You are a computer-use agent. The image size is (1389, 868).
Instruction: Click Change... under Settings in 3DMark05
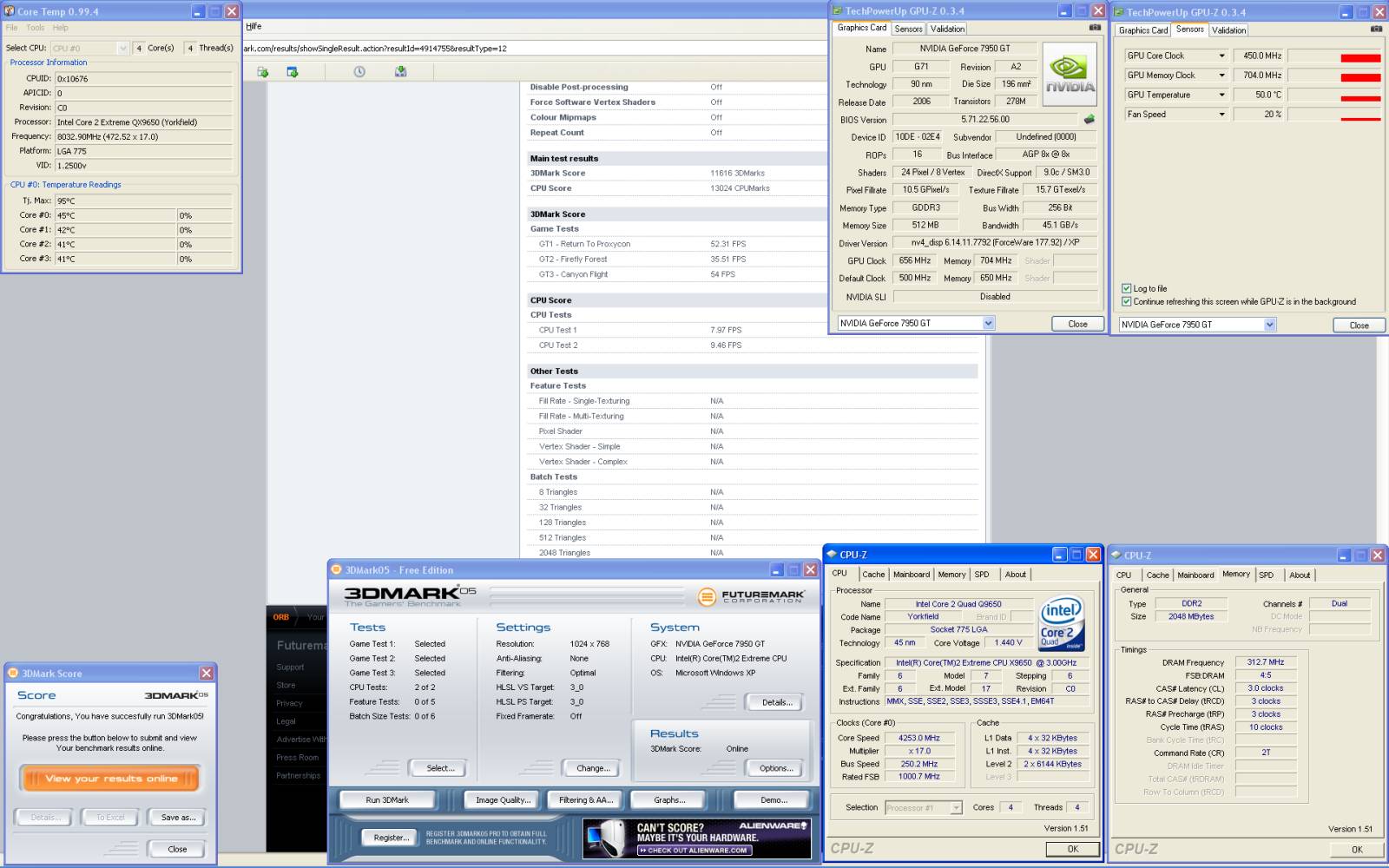(x=592, y=768)
